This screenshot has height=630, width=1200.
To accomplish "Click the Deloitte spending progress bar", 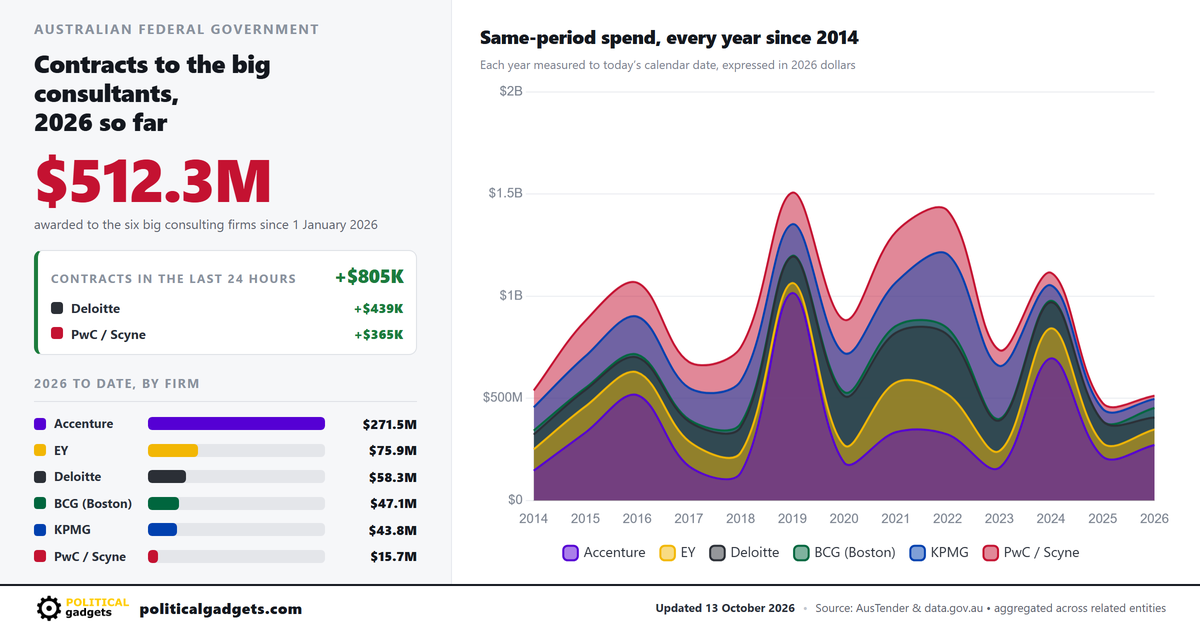I will [236, 477].
